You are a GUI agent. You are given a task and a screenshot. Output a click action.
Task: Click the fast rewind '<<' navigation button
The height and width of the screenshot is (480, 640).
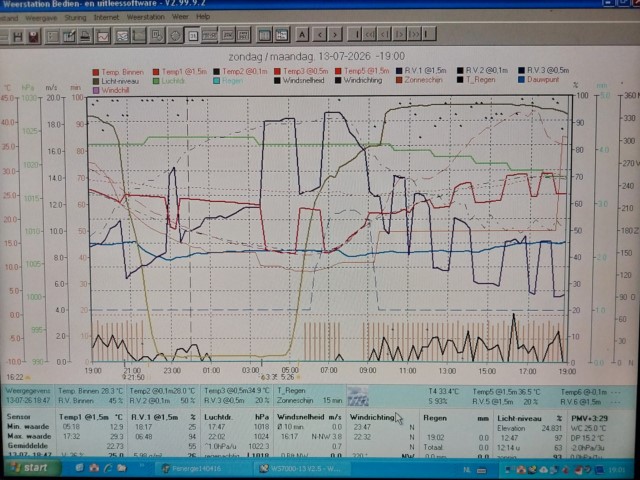tap(370, 34)
